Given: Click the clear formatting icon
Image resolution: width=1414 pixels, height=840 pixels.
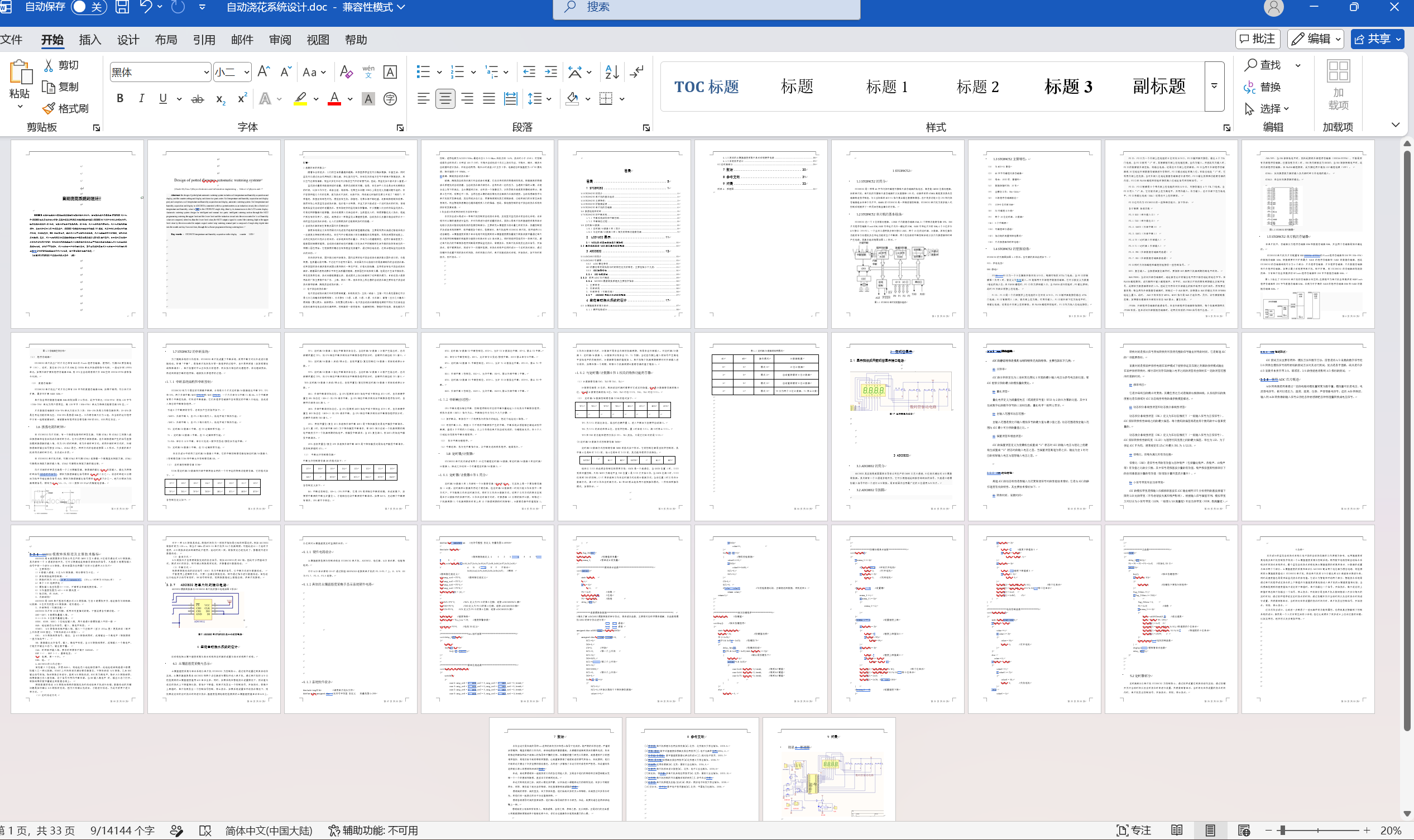Looking at the screenshot, I should tap(346, 72).
